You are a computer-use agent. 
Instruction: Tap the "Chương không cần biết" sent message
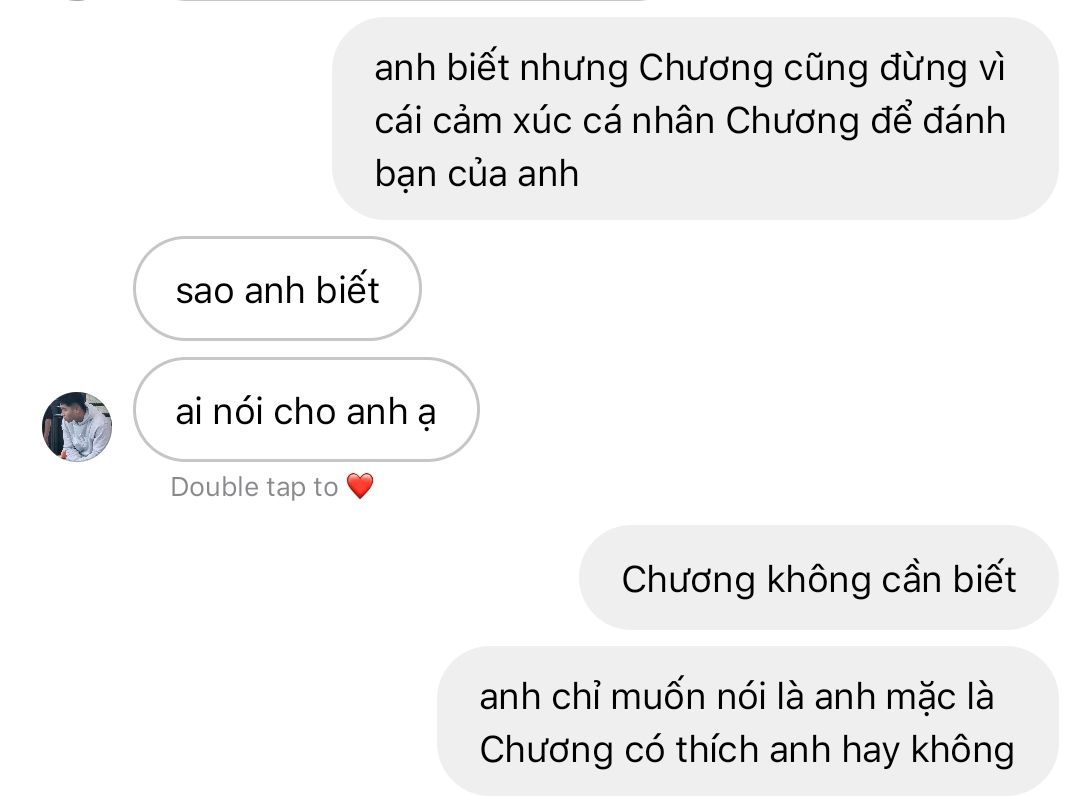(x=818, y=578)
